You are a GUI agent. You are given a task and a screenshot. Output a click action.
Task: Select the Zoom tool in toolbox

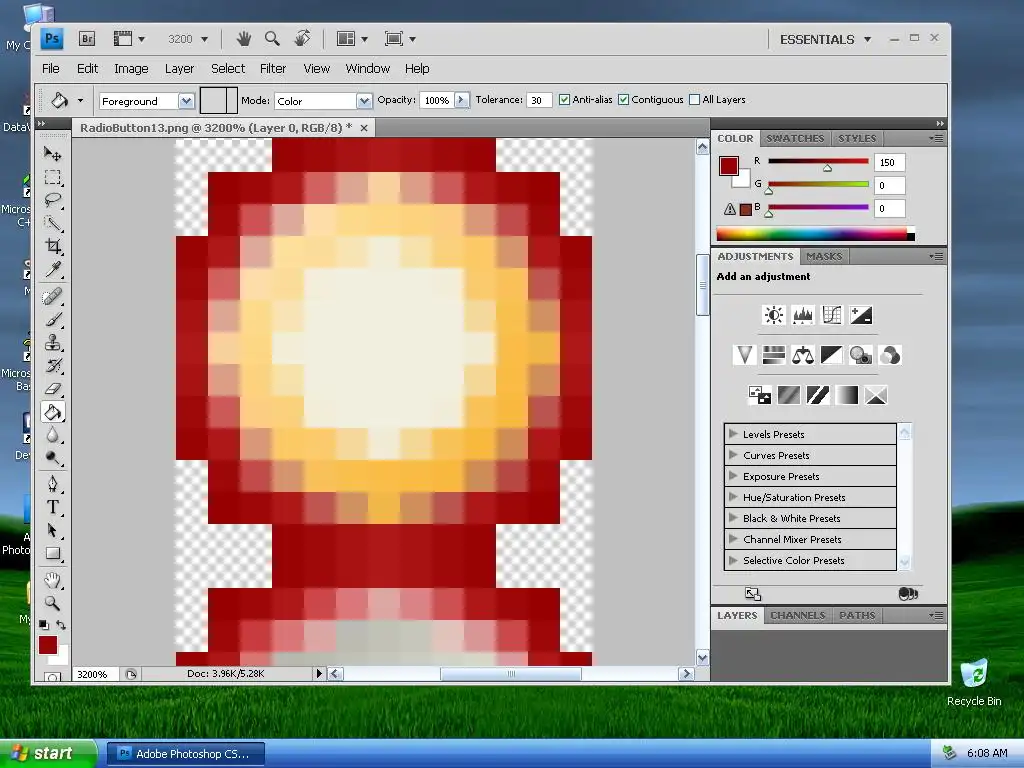click(x=52, y=603)
